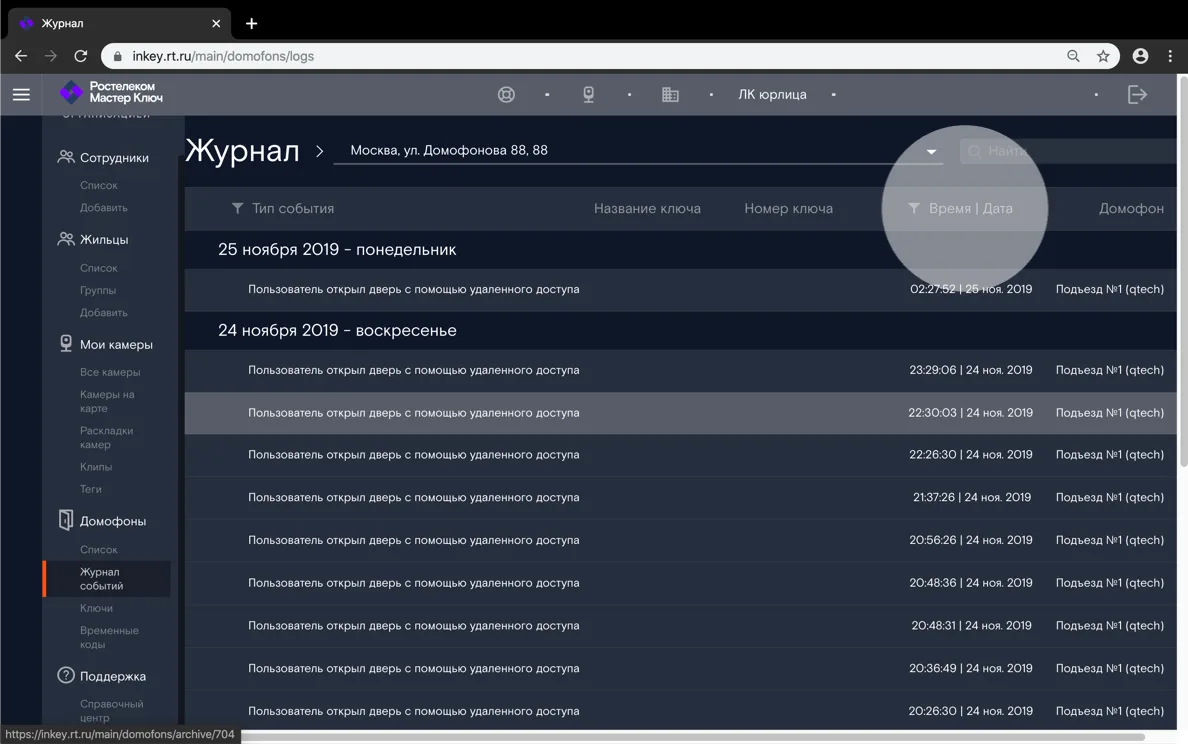Open Временные коды in sidebar

109,637
